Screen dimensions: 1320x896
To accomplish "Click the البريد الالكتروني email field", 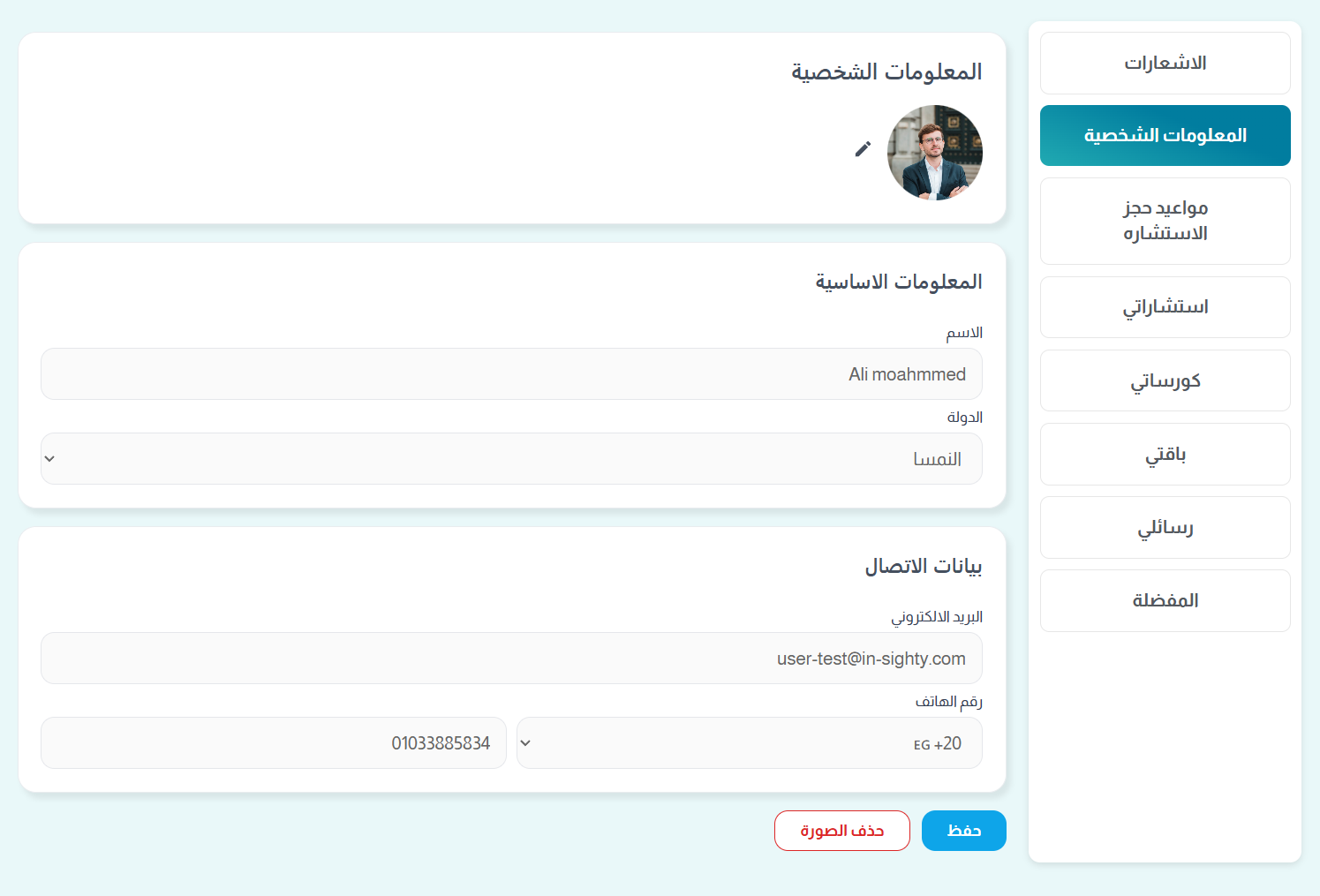I will [511, 659].
